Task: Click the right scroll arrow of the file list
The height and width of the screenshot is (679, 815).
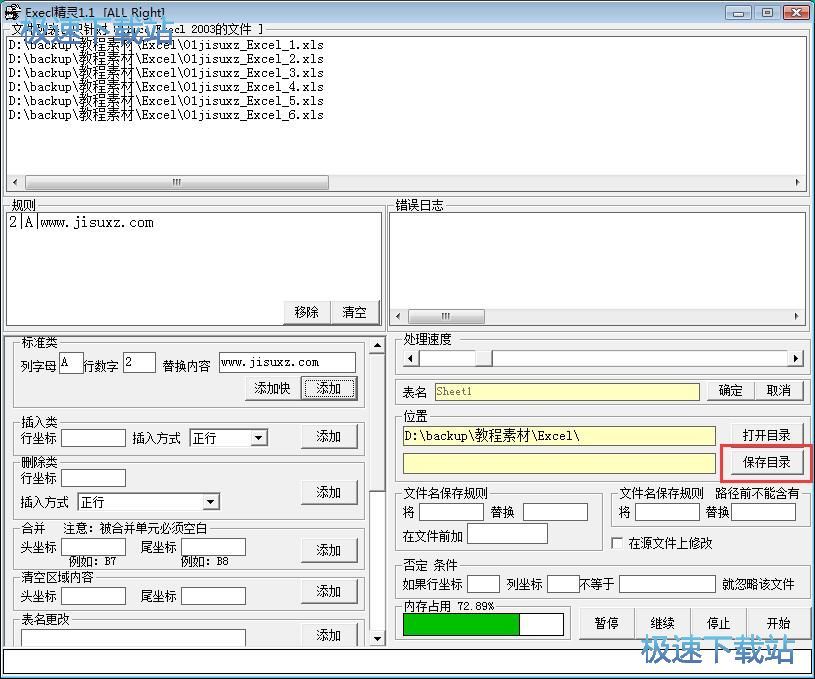Action: (798, 183)
